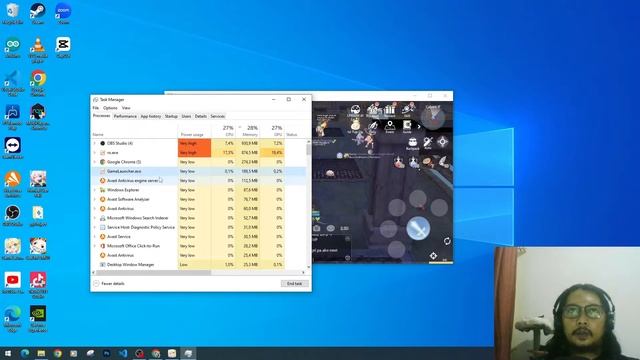
Task: Select the VLC media player desktop icon
Action: pyautogui.click(x=38, y=49)
